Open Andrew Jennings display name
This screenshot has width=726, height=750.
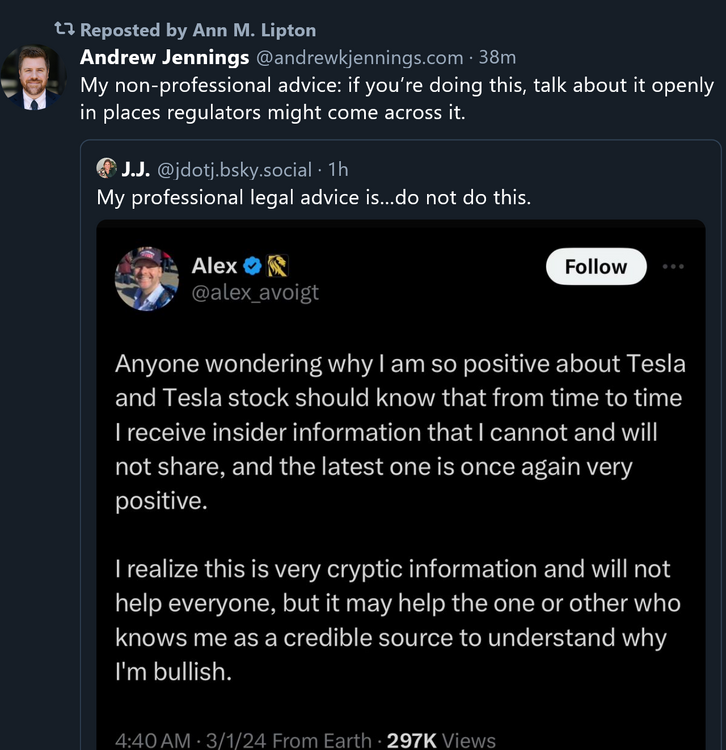click(x=165, y=57)
